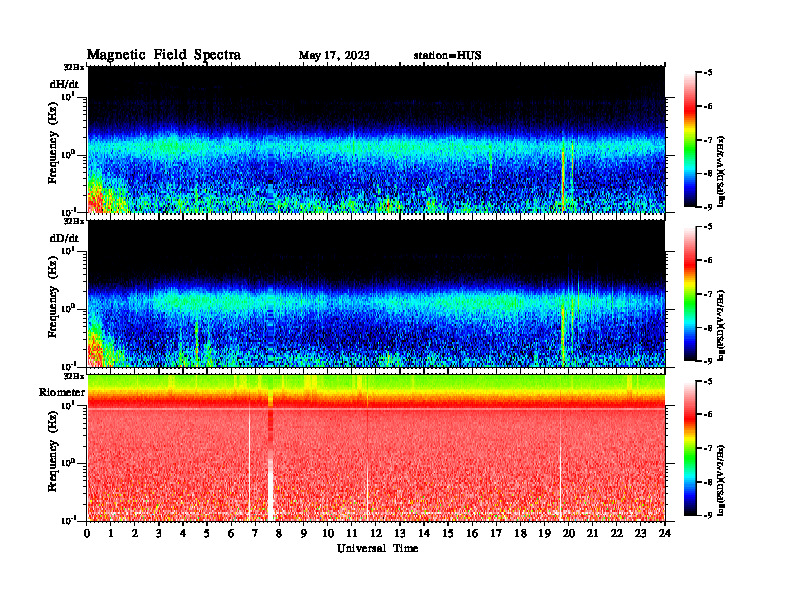The image size is (792, 612).
Task: Click hour "10" on the Universal Time axis
Action: [x=328, y=533]
